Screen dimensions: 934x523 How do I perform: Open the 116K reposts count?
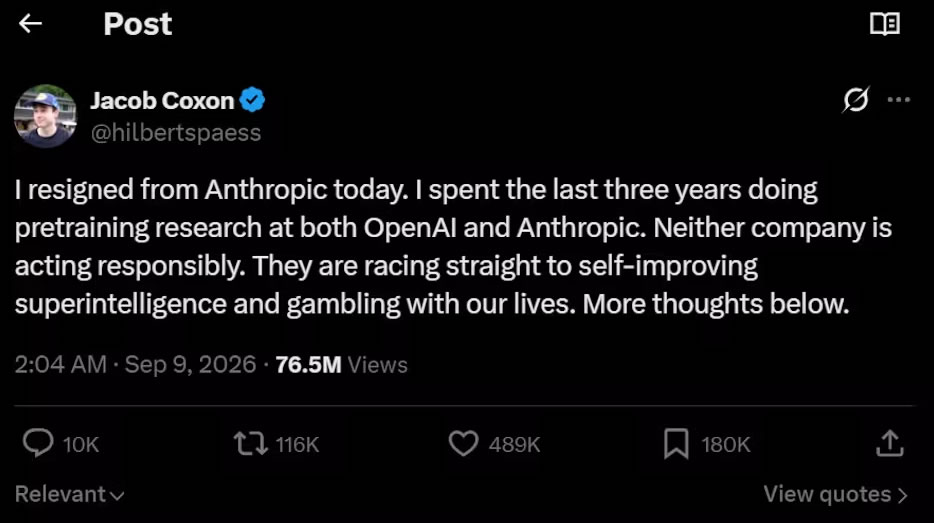pos(297,444)
